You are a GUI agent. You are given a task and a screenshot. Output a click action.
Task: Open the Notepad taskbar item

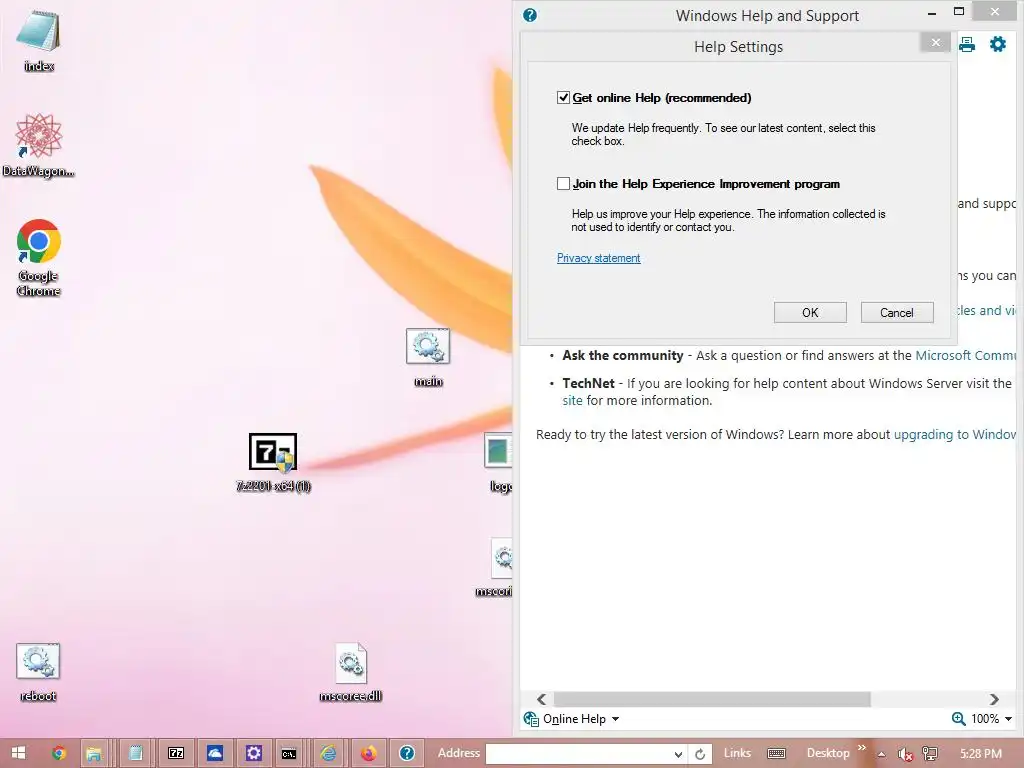(x=136, y=753)
